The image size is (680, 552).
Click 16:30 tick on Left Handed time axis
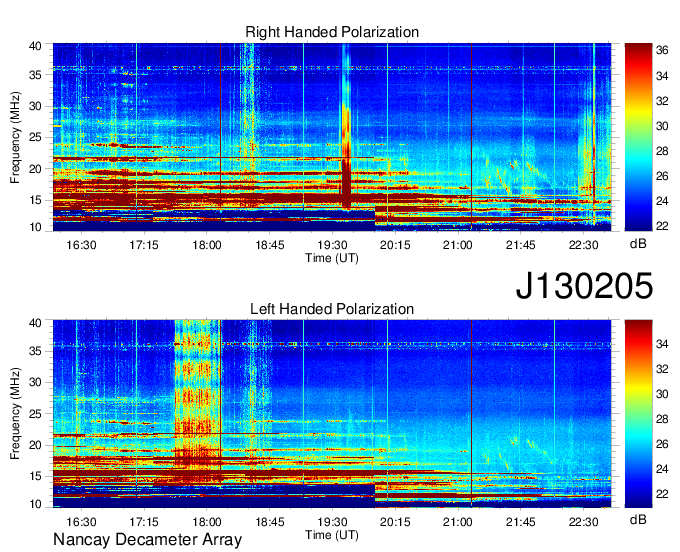pos(81,522)
